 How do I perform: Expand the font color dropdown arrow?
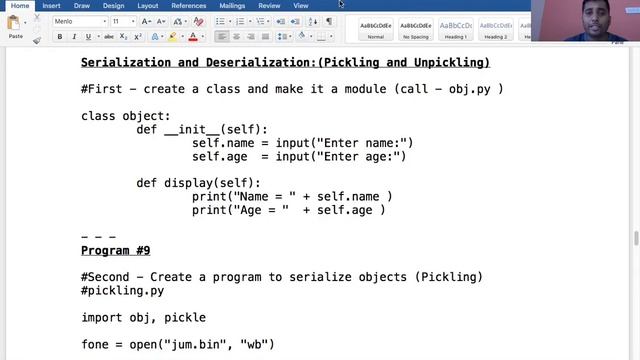click(203, 37)
